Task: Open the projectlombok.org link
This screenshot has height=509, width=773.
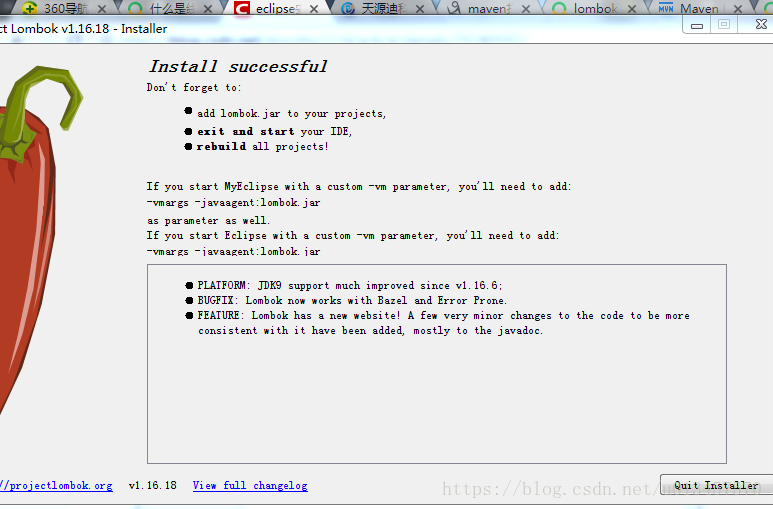Action: coord(56,485)
